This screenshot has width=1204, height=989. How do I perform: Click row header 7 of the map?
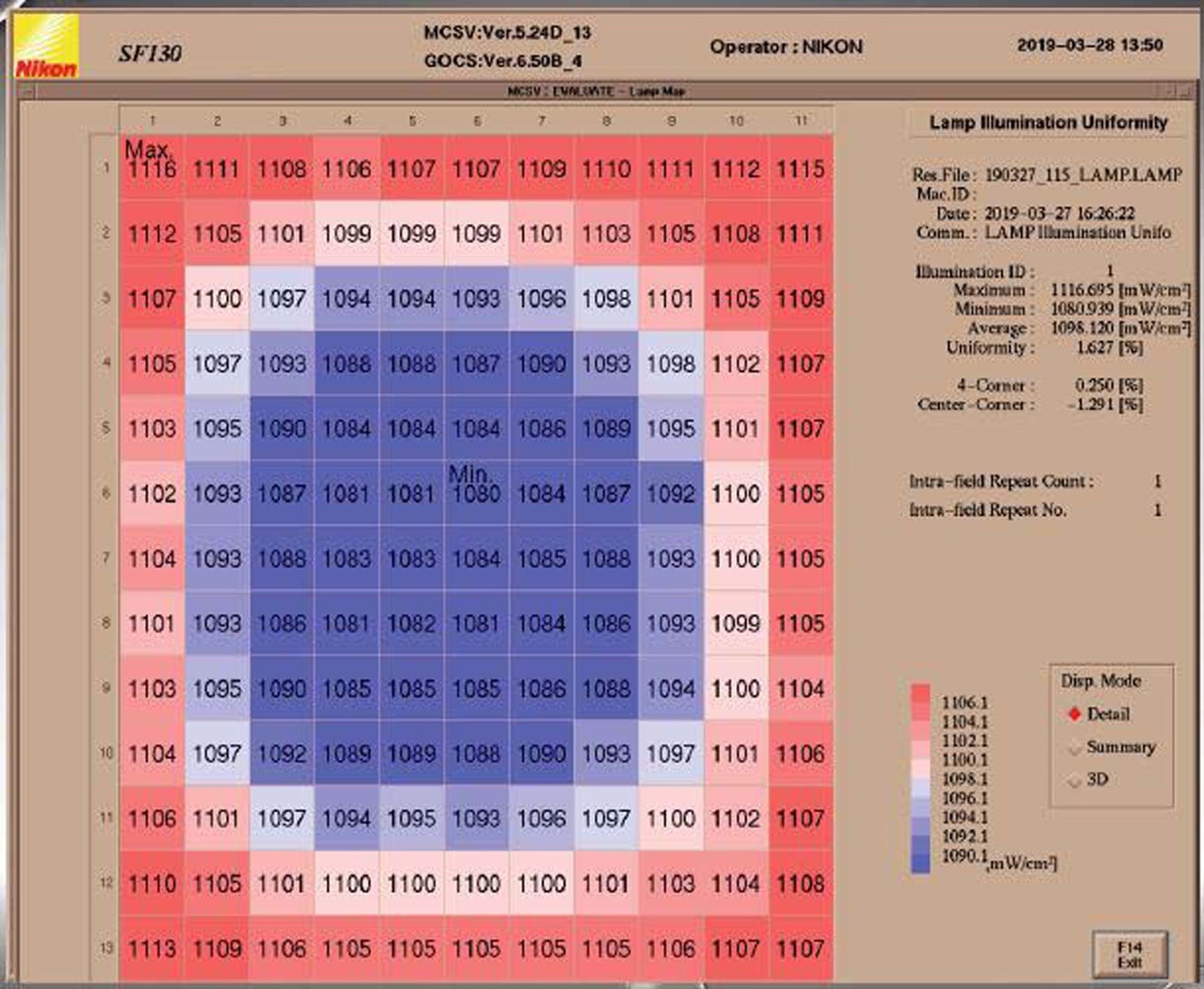[x=106, y=558]
